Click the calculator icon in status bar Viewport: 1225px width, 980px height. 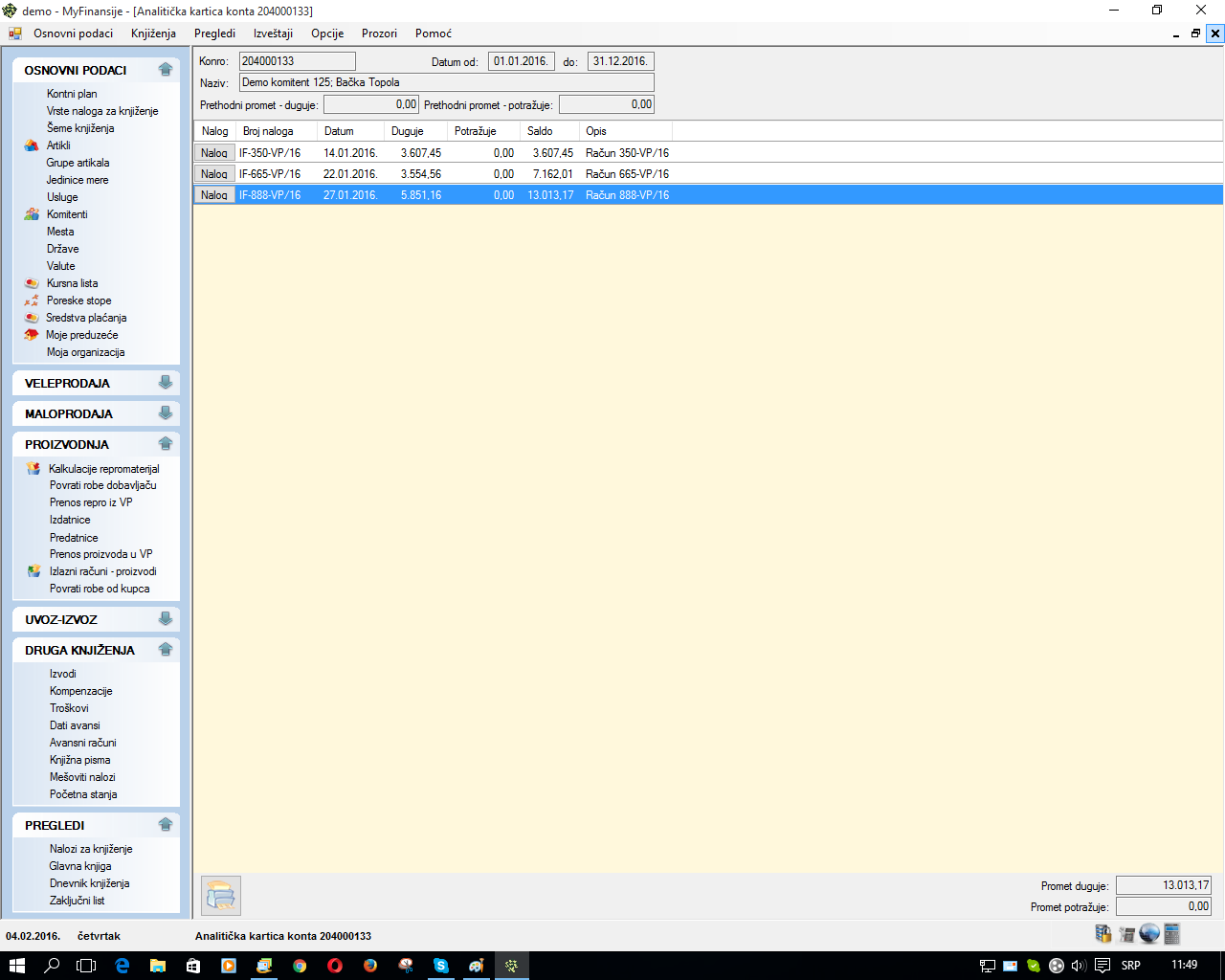pos(1172,934)
